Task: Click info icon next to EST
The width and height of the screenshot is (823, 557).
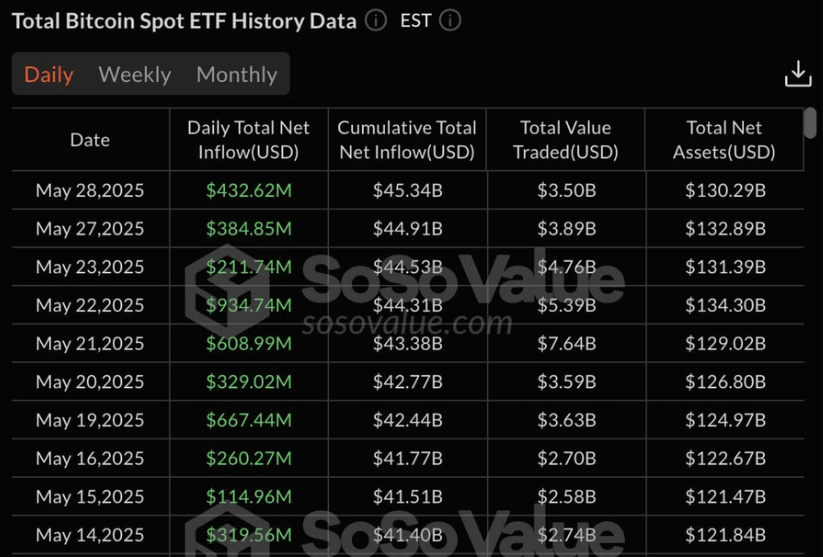Action: (450, 20)
